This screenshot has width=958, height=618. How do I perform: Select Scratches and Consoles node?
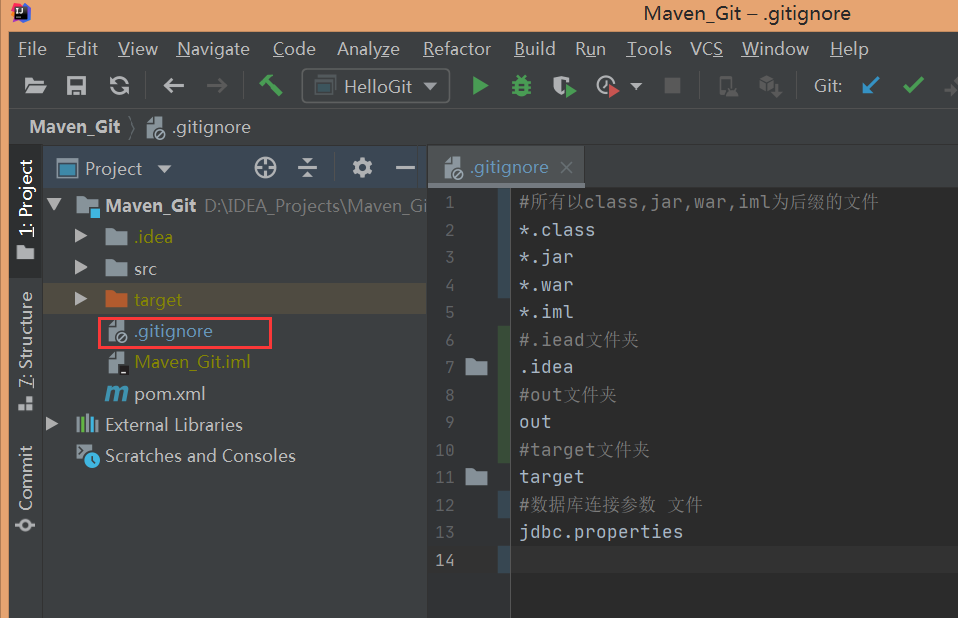pos(186,456)
